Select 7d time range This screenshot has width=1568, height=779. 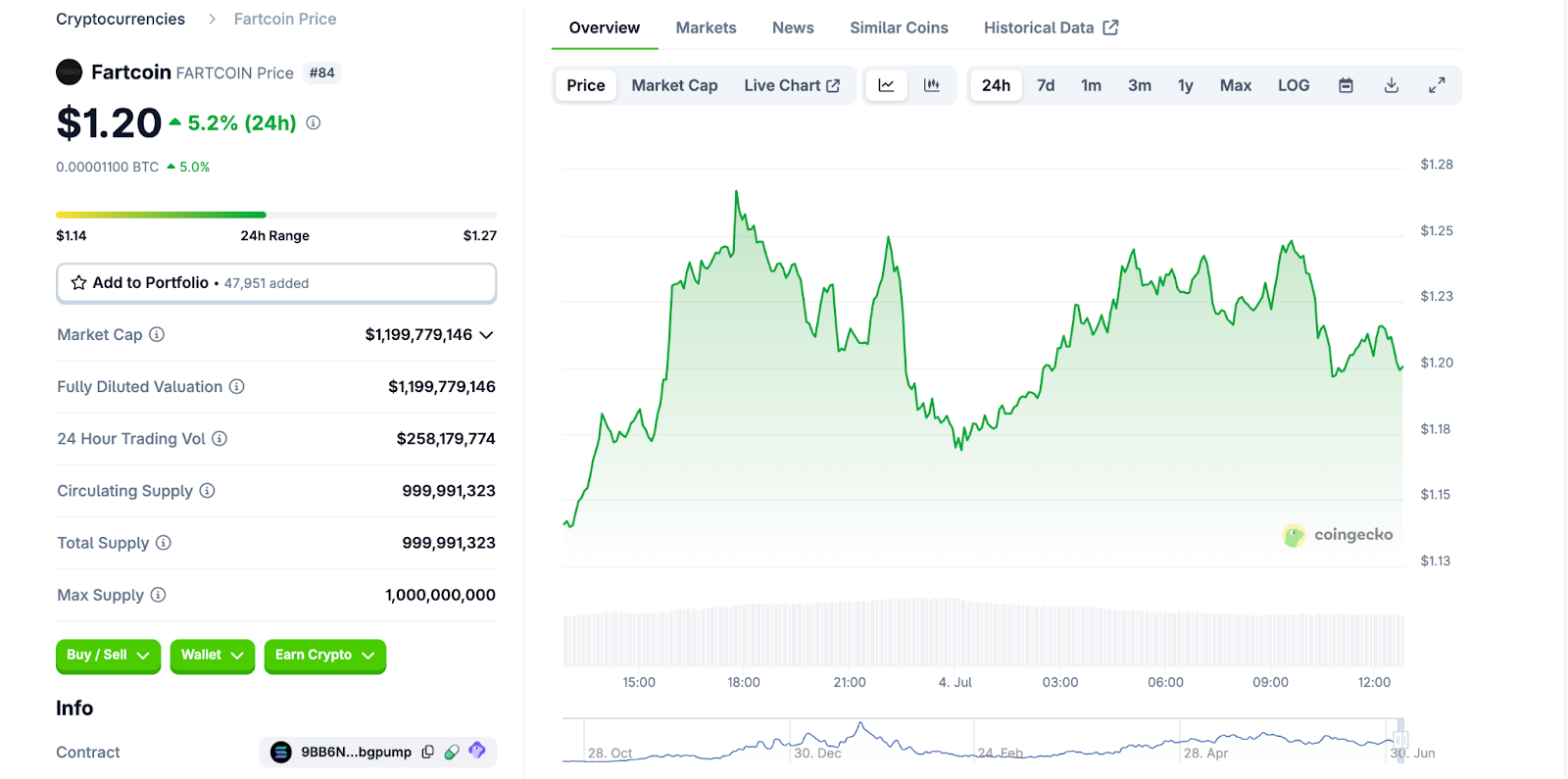point(1046,85)
